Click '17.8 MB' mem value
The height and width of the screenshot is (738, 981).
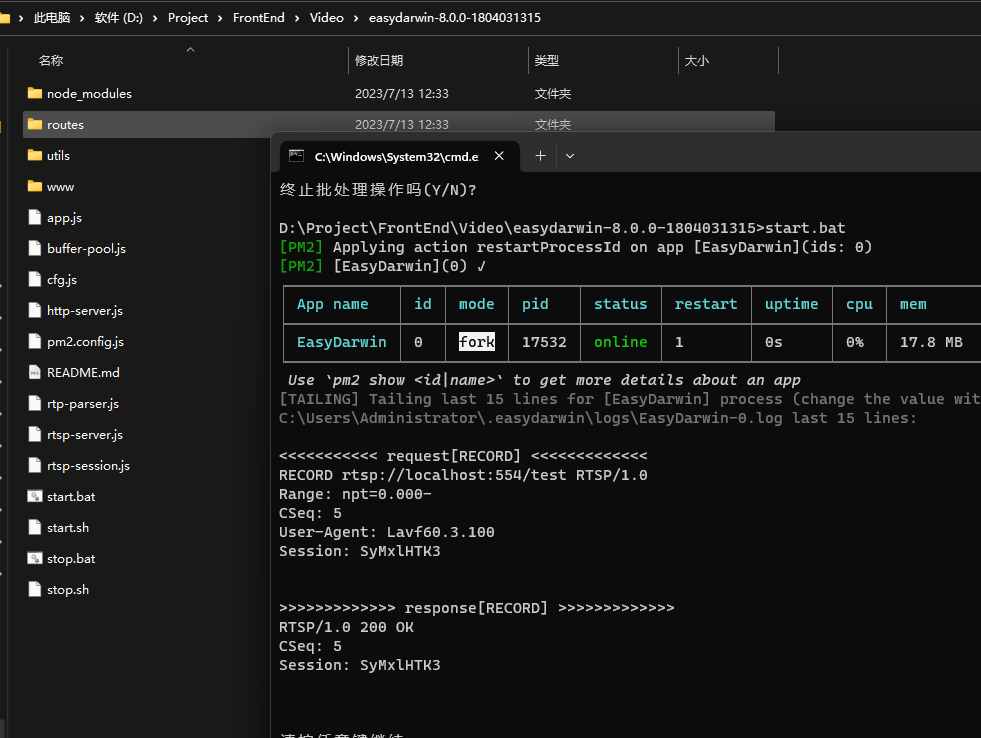[931, 342]
